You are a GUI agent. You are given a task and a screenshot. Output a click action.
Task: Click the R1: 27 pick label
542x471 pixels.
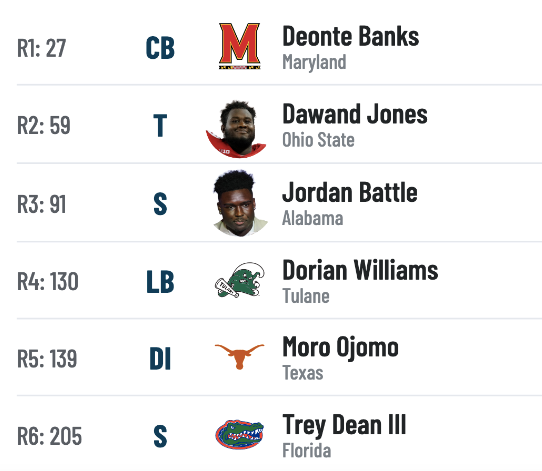click(x=41, y=48)
